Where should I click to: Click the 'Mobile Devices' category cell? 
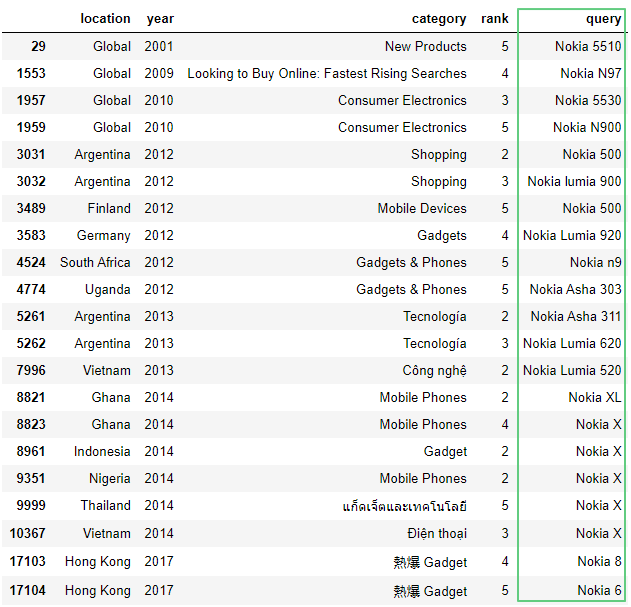pyautogui.click(x=422, y=208)
